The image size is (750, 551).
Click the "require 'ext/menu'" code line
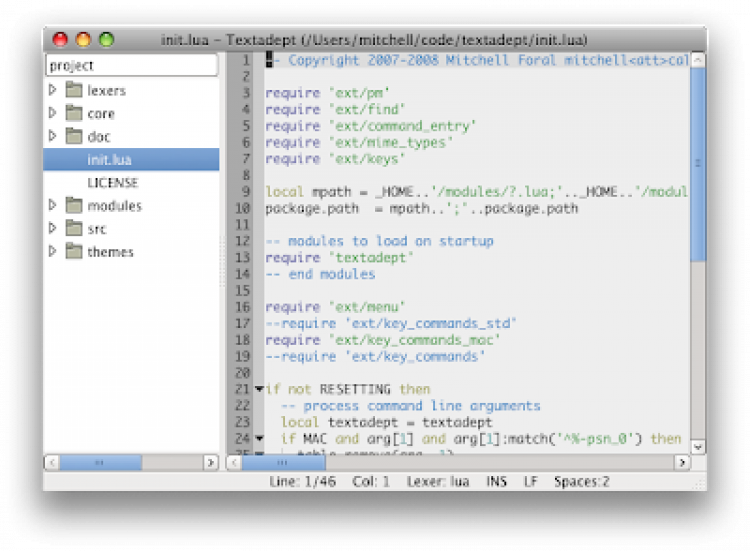(x=335, y=307)
